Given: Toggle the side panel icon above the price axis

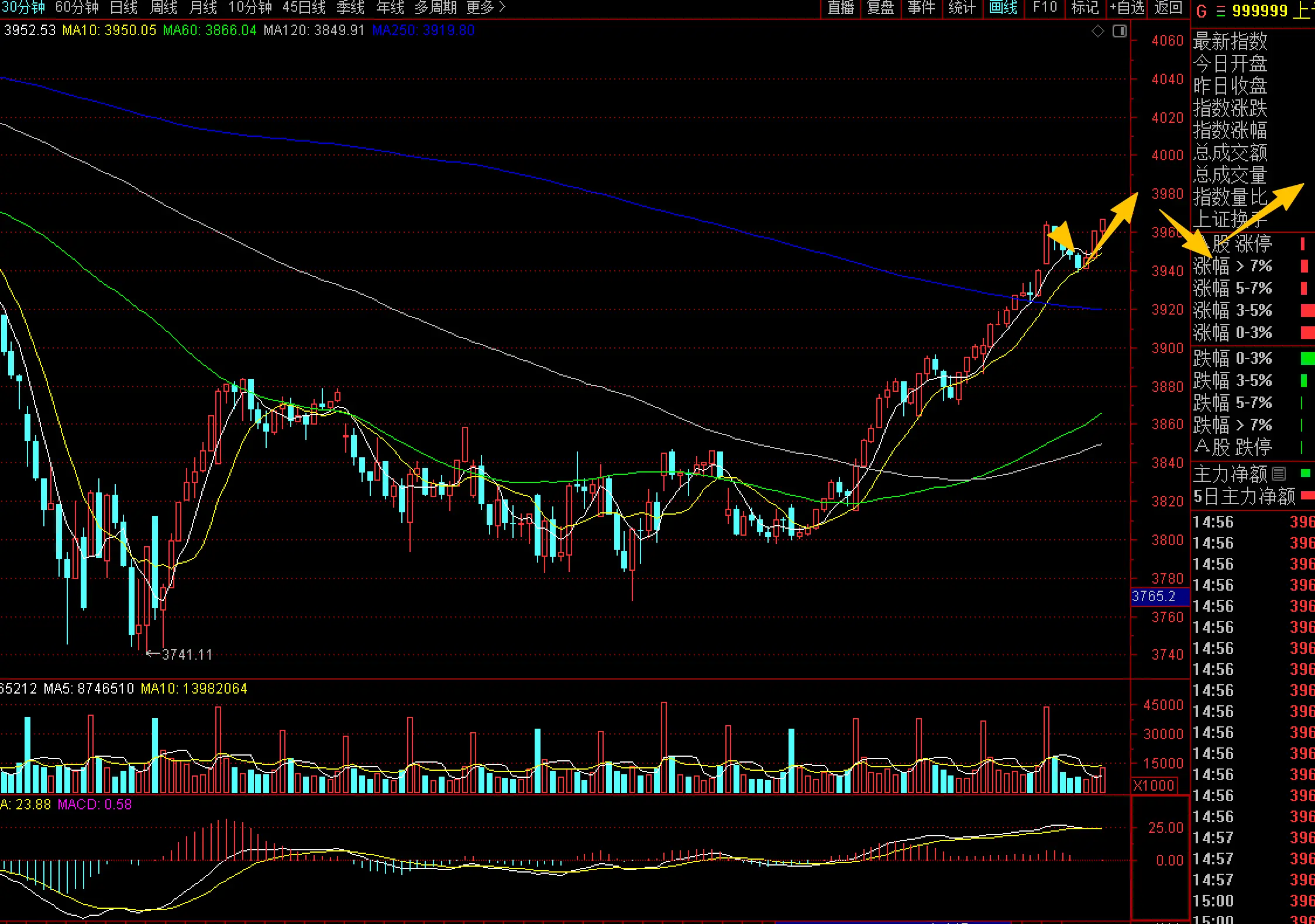Looking at the screenshot, I should point(1120,31).
